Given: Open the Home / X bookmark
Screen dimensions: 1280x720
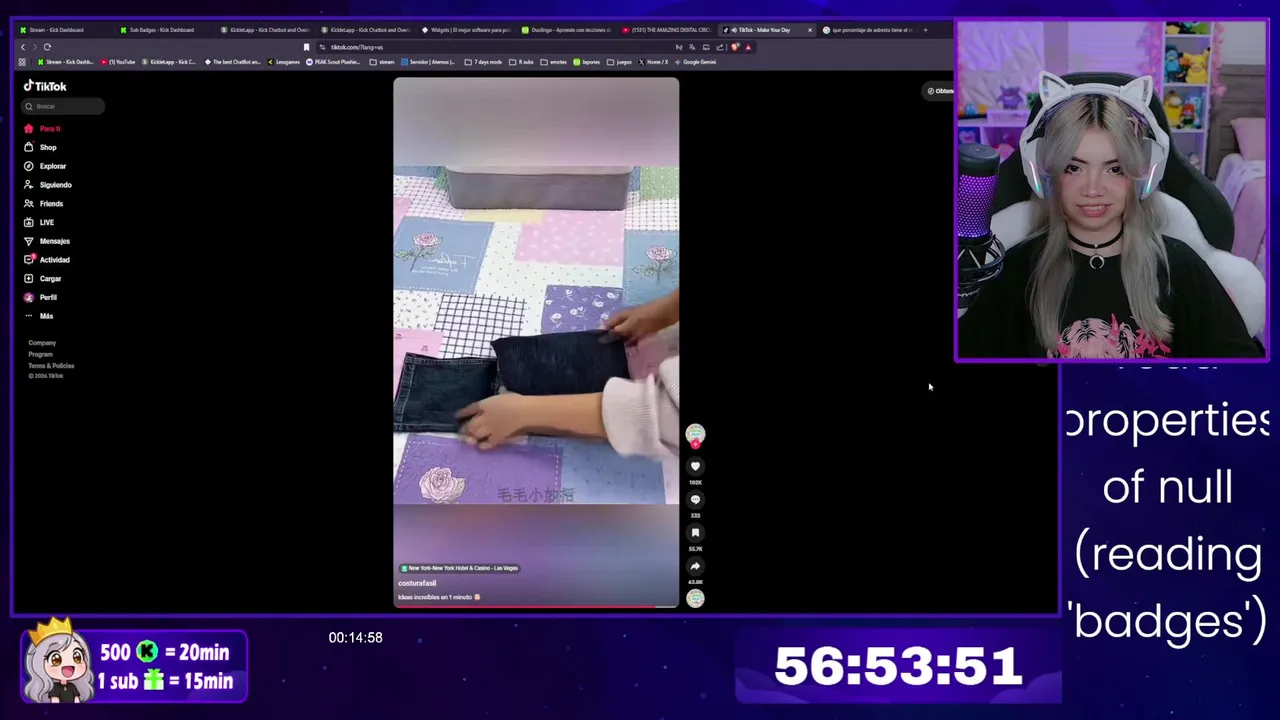Looking at the screenshot, I should tap(653, 62).
